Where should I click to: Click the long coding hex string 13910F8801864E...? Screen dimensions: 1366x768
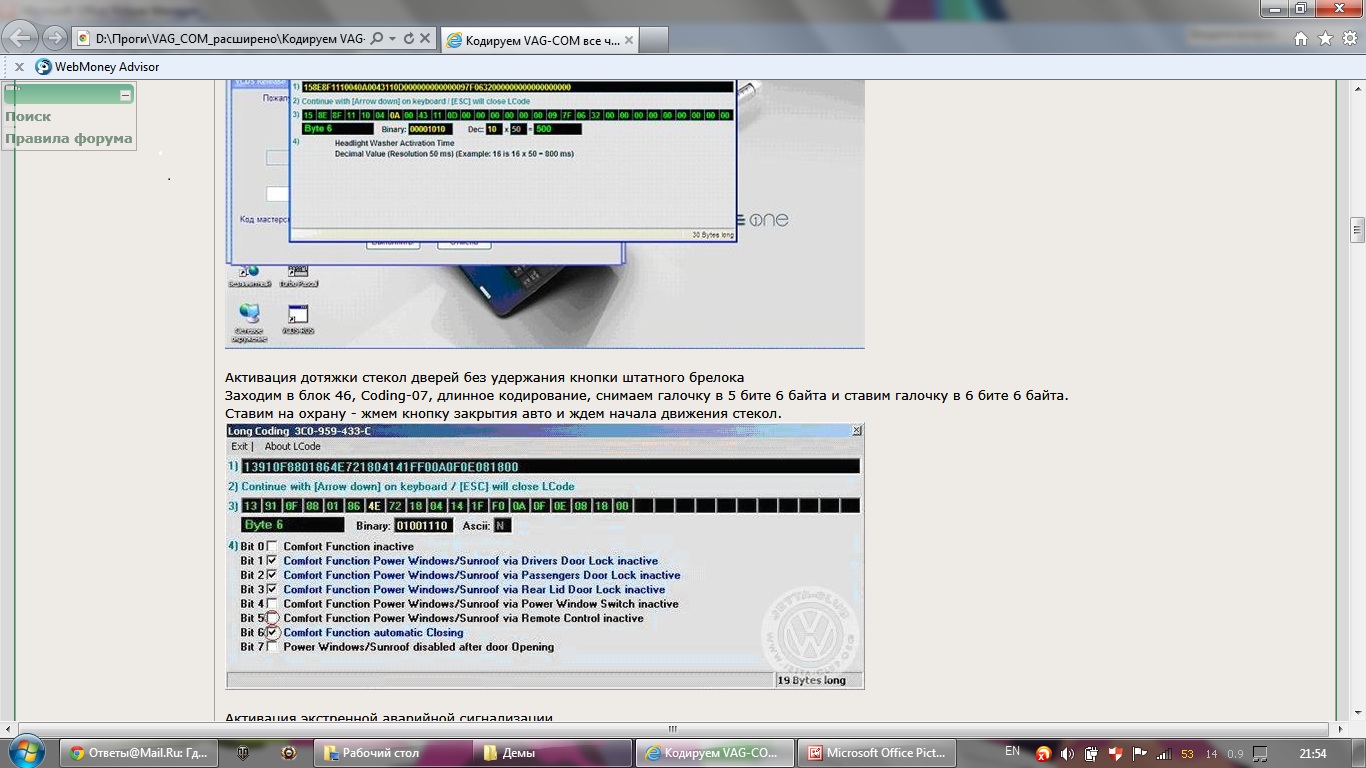550,467
